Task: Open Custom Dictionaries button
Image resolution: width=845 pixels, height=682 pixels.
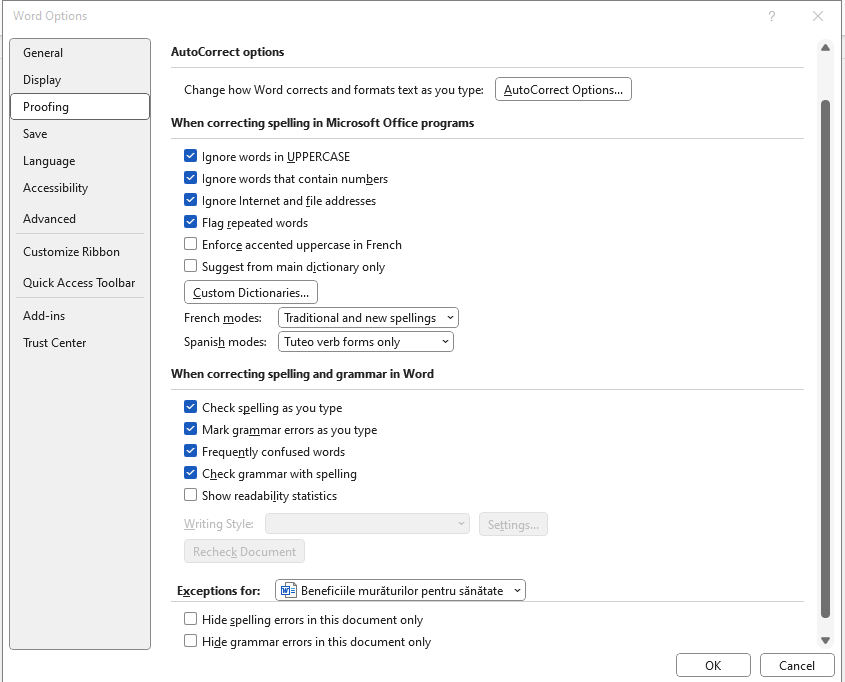Action: [x=251, y=293]
